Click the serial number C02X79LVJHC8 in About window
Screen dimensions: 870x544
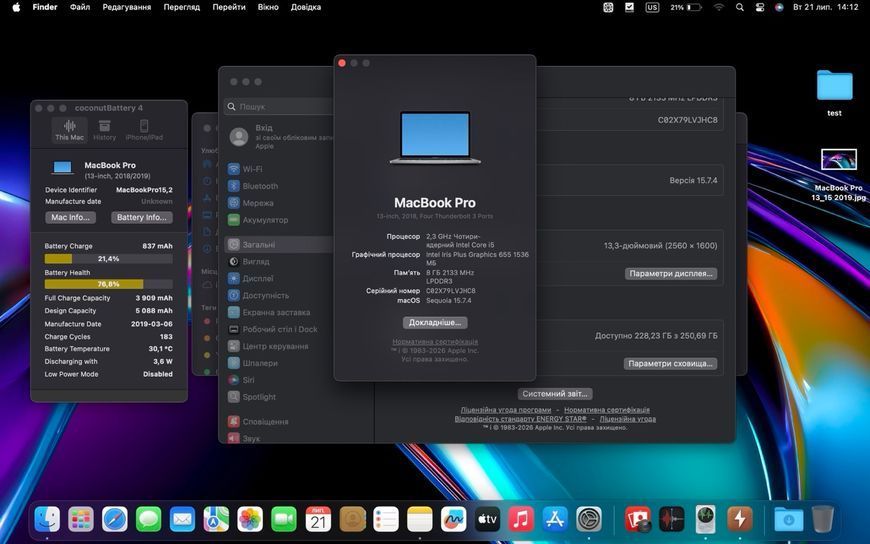(451, 290)
